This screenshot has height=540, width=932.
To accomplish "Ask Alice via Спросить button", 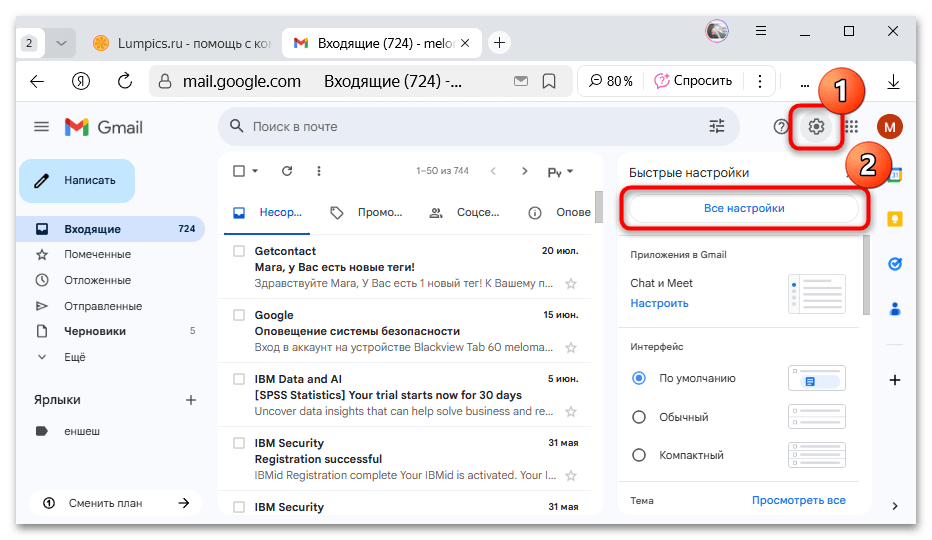I will (693, 81).
